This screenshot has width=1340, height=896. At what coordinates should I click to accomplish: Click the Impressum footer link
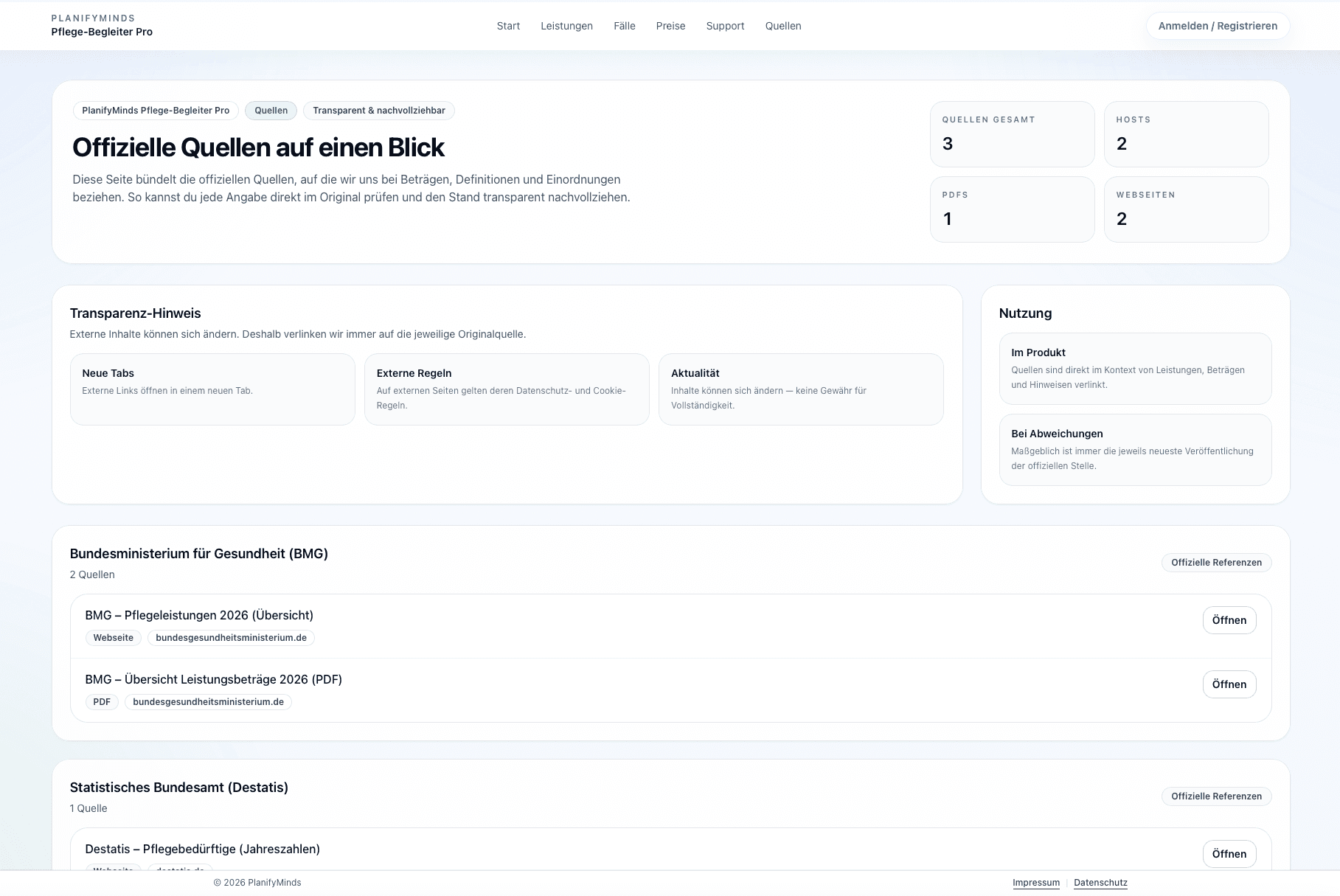click(x=1035, y=883)
